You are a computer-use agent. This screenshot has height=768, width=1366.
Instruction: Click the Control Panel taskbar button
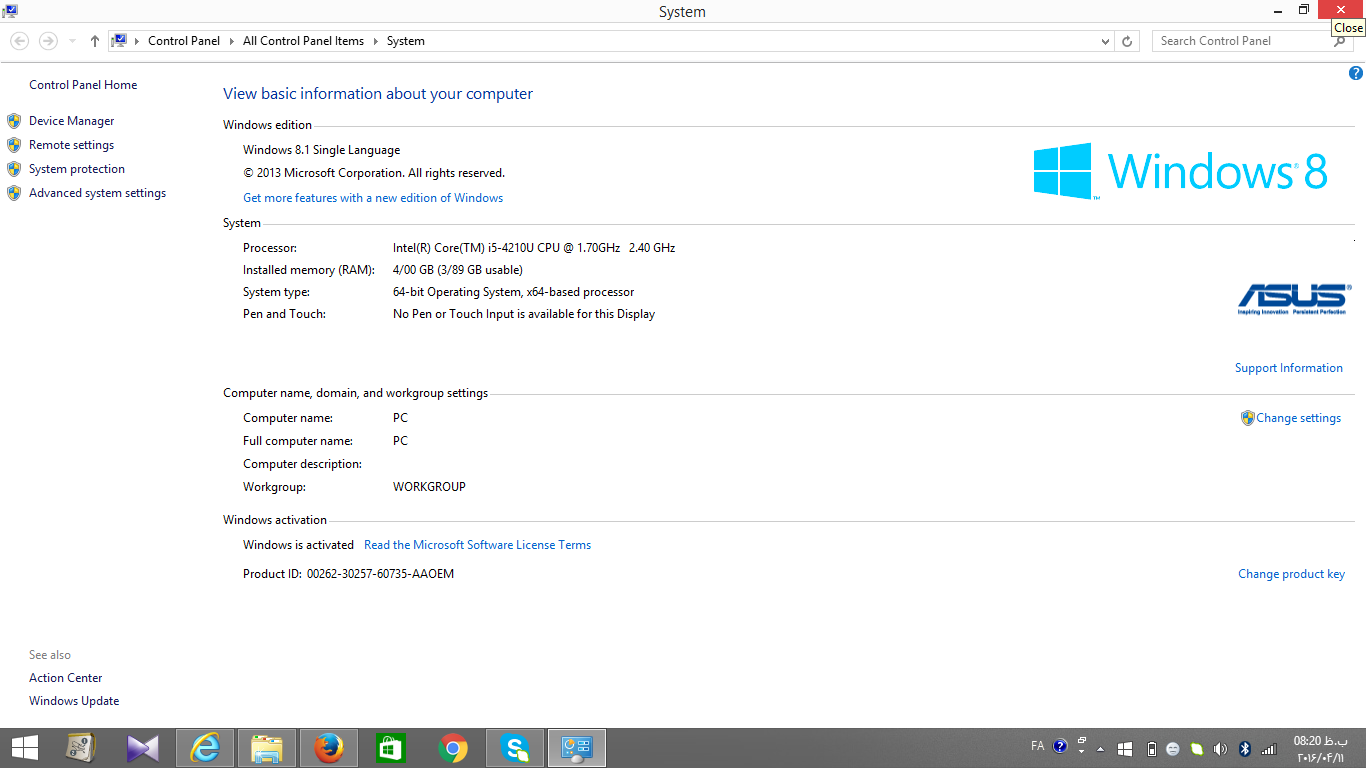(577, 748)
